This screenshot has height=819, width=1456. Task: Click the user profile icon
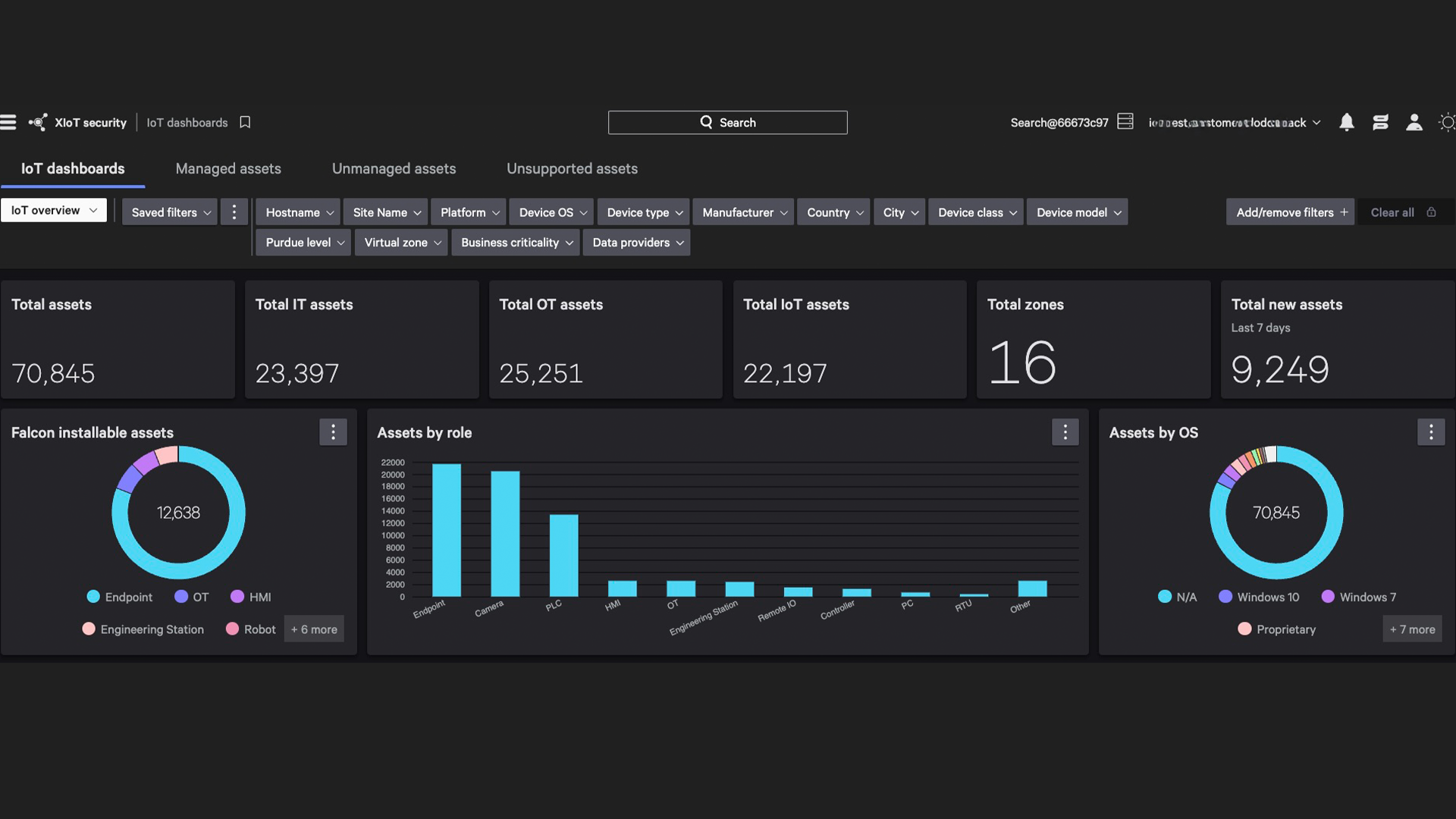coord(1414,122)
